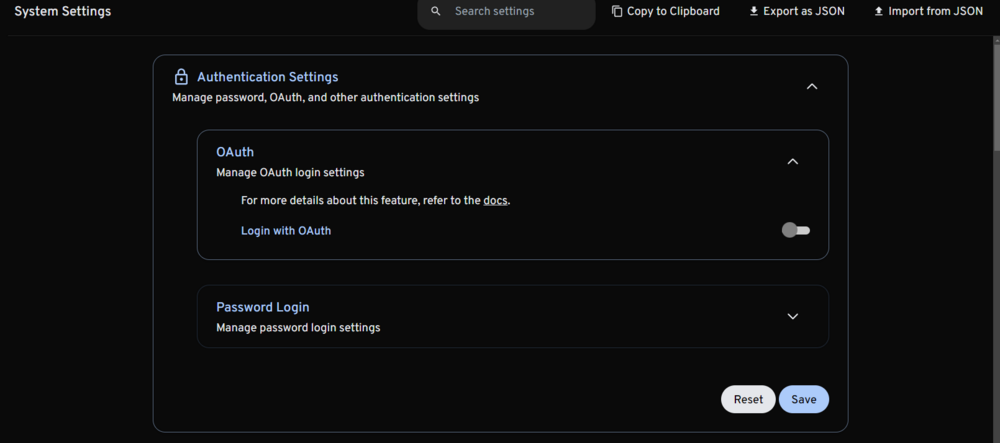Image resolution: width=1000 pixels, height=443 pixels.
Task: Click the System Settings title
Action: click(x=62, y=11)
